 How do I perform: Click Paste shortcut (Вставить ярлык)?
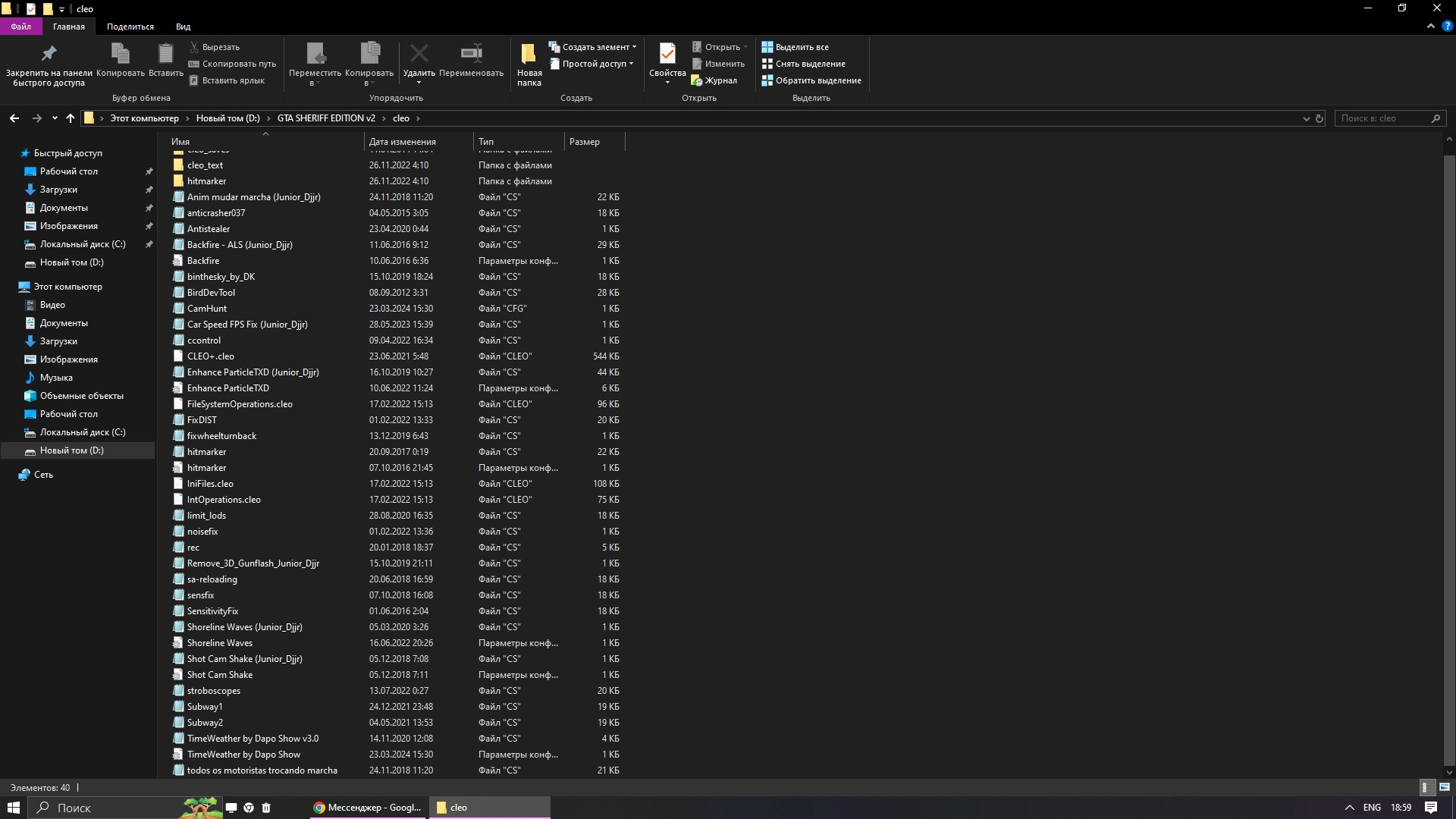click(227, 80)
